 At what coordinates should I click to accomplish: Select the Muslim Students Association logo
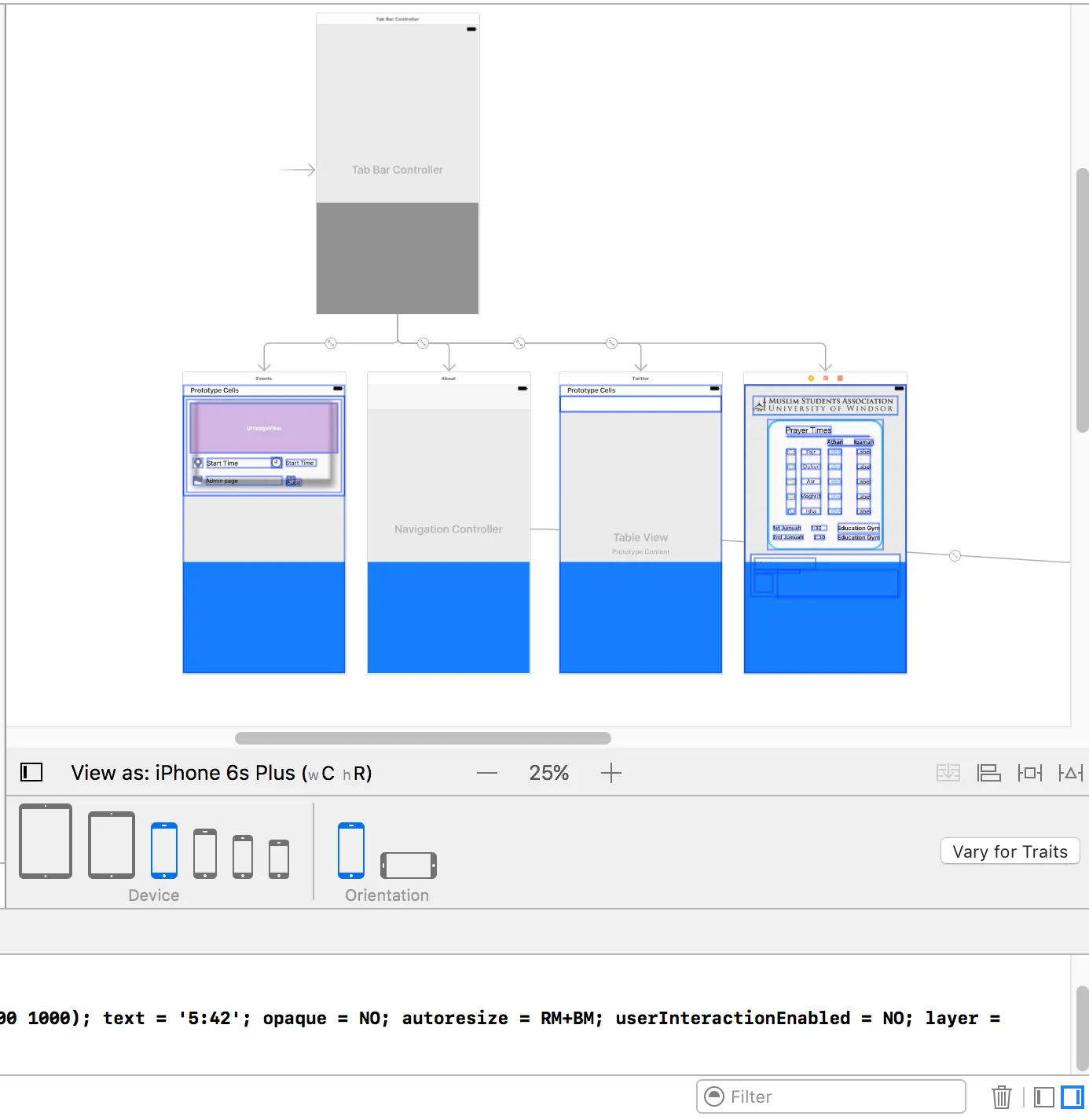[x=825, y=404]
